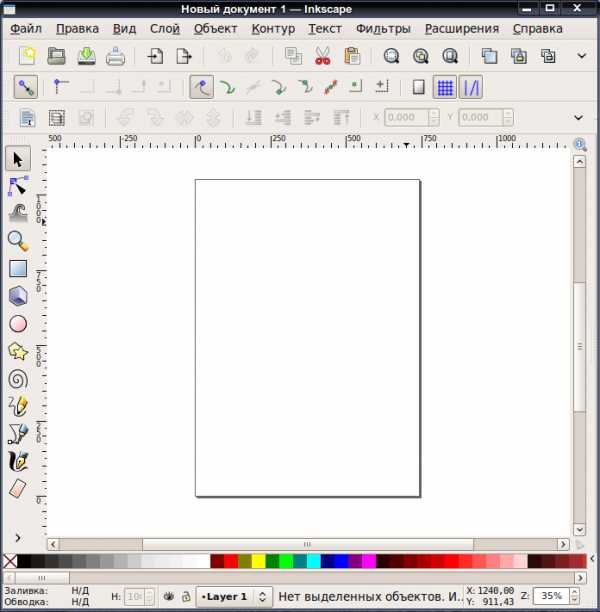Expand more tools in the toolbox
The height and width of the screenshot is (612, 600).
tap(18, 538)
